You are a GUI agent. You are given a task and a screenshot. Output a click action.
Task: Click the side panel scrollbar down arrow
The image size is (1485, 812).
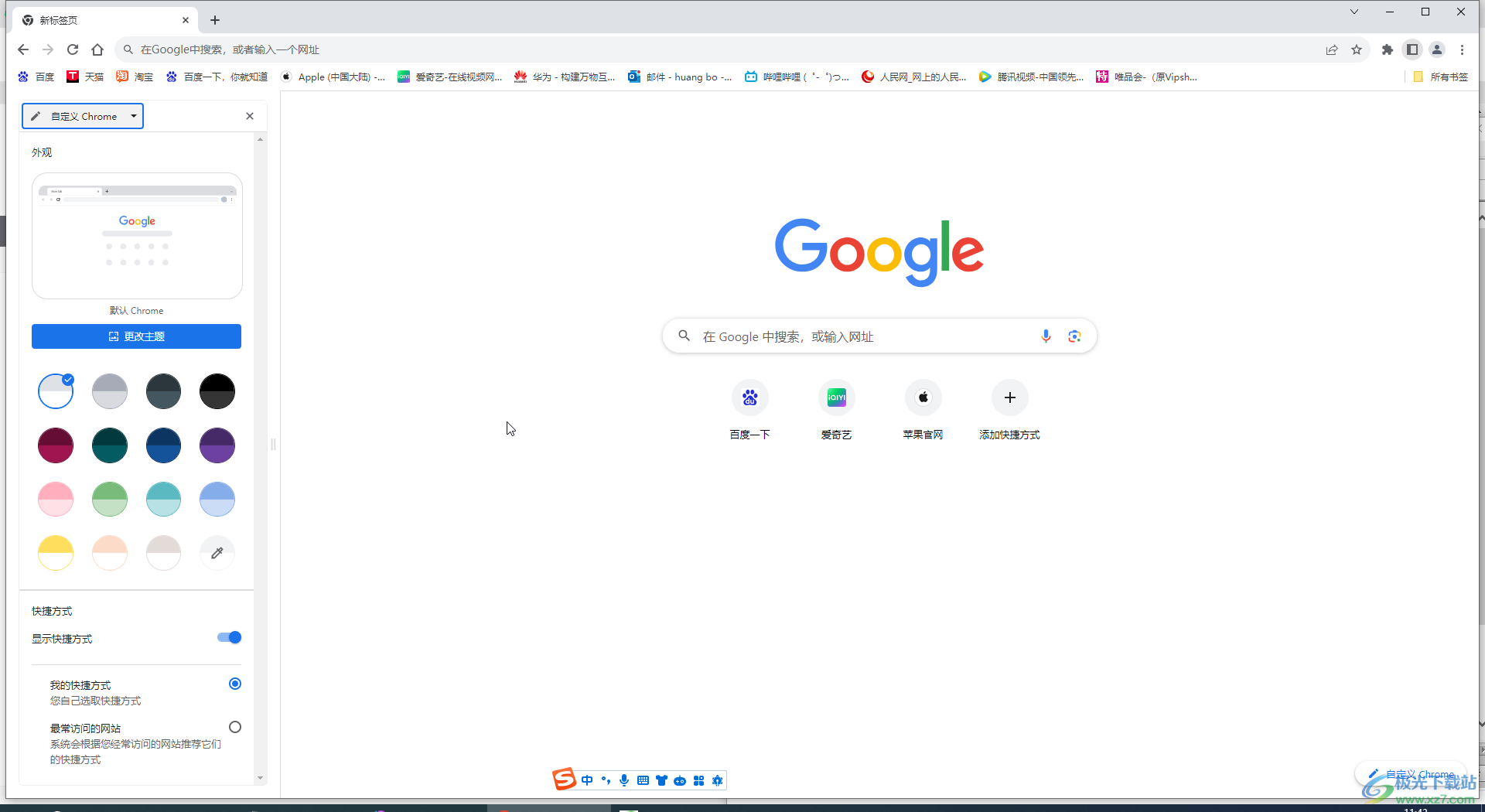pyautogui.click(x=260, y=778)
